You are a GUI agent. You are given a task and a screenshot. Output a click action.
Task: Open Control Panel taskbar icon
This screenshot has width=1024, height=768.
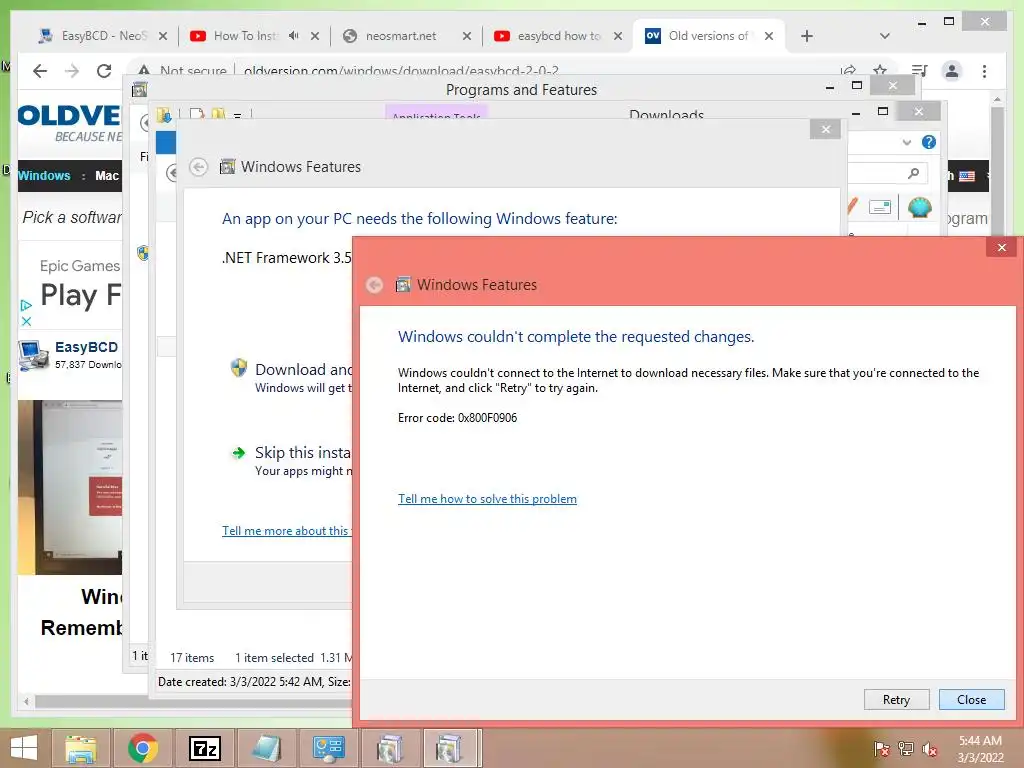[x=328, y=748]
